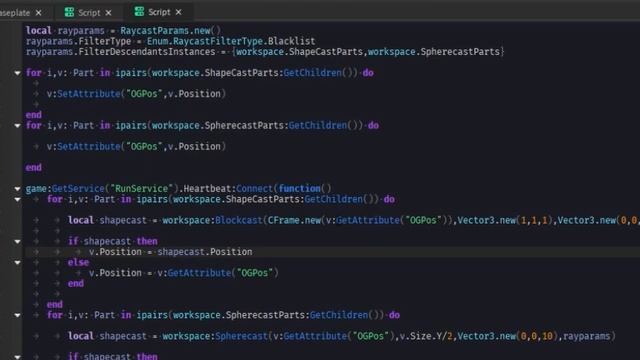Screen dimensions: 640x360
Task: Click the 'end' closing the else block
Action: pos(76,284)
